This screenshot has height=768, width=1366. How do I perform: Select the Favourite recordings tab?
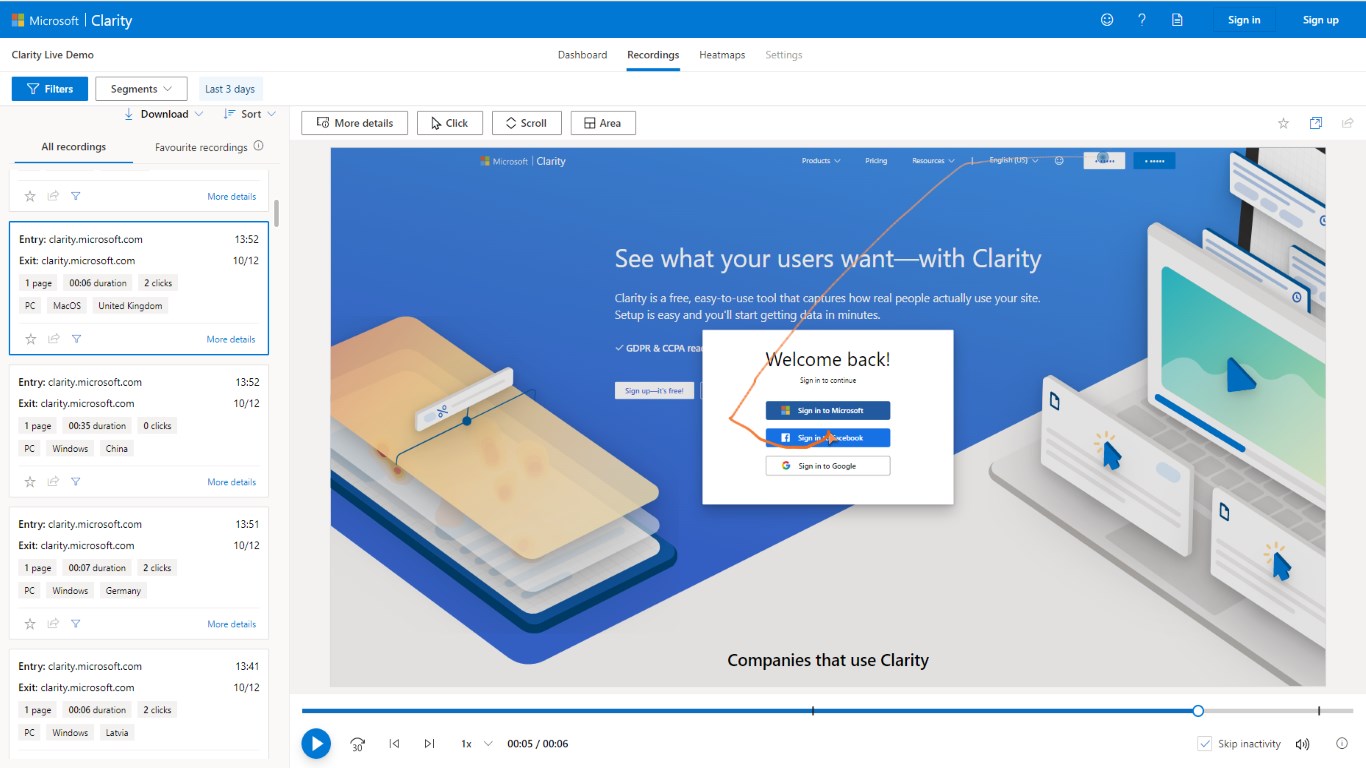click(x=201, y=147)
